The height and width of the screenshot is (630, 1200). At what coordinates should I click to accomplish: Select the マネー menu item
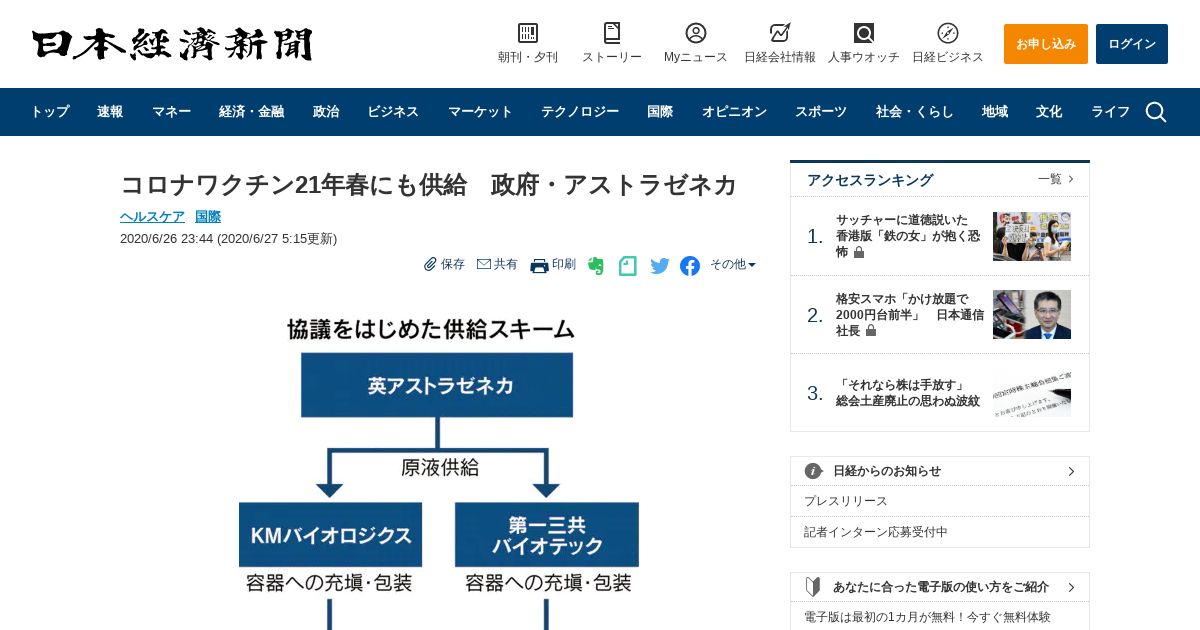click(171, 112)
